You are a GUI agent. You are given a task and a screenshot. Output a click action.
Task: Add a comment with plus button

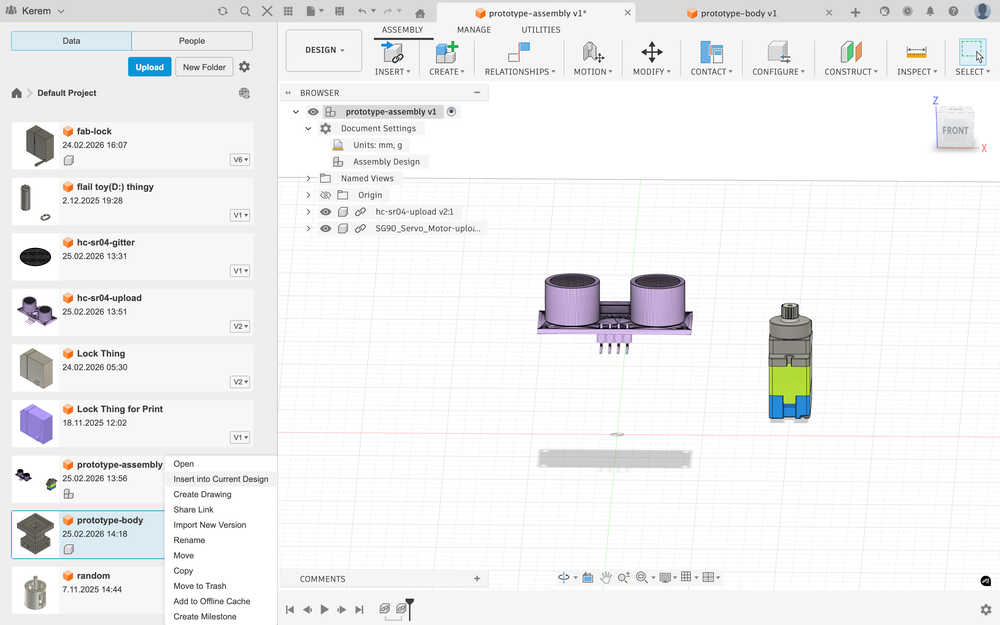(476, 578)
